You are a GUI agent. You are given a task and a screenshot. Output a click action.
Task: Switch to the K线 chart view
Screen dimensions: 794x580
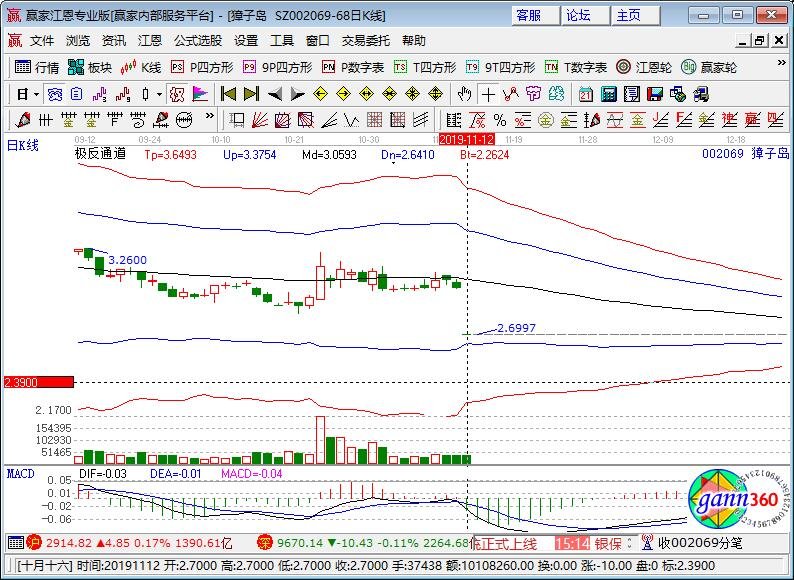(141, 67)
